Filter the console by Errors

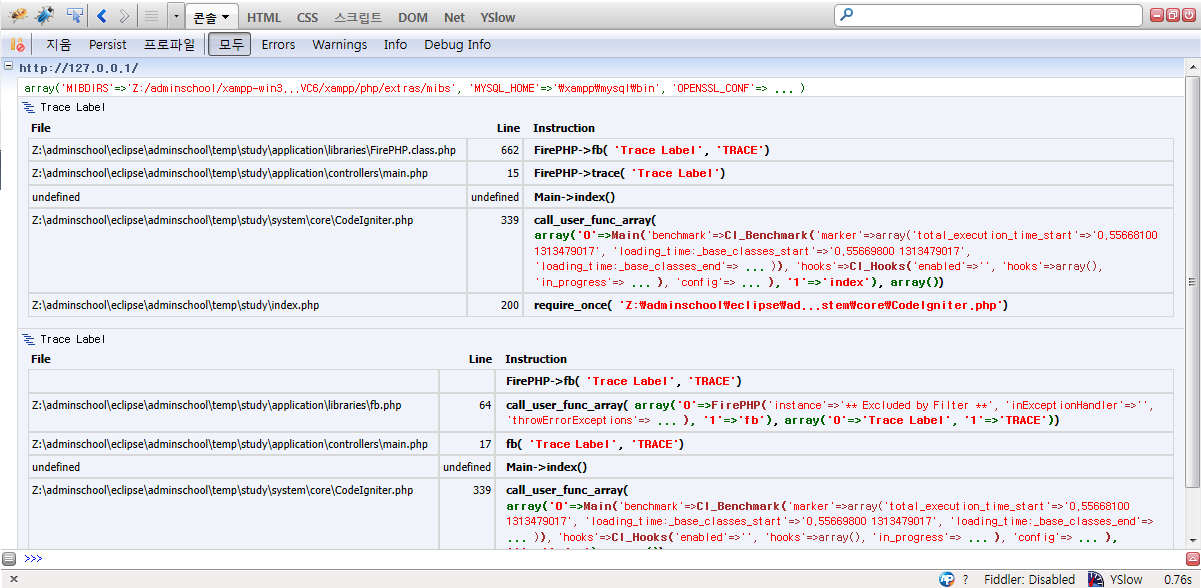(x=278, y=45)
